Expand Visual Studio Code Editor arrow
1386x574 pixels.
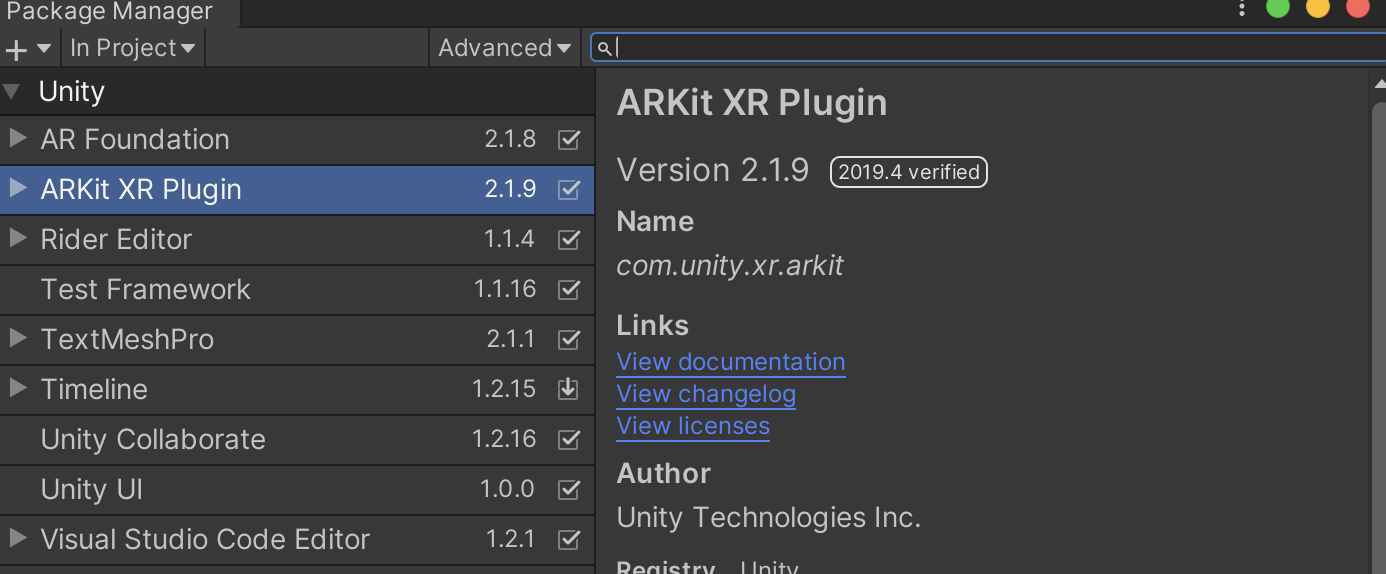[17, 538]
